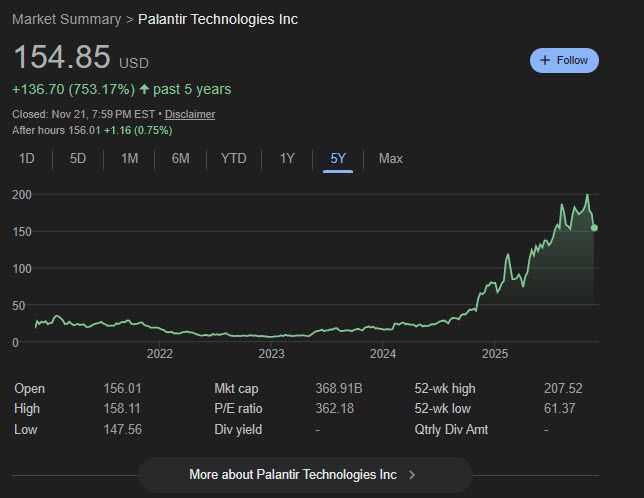
Task: Click the 52-wk high value 207.52
Action: [563, 388]
